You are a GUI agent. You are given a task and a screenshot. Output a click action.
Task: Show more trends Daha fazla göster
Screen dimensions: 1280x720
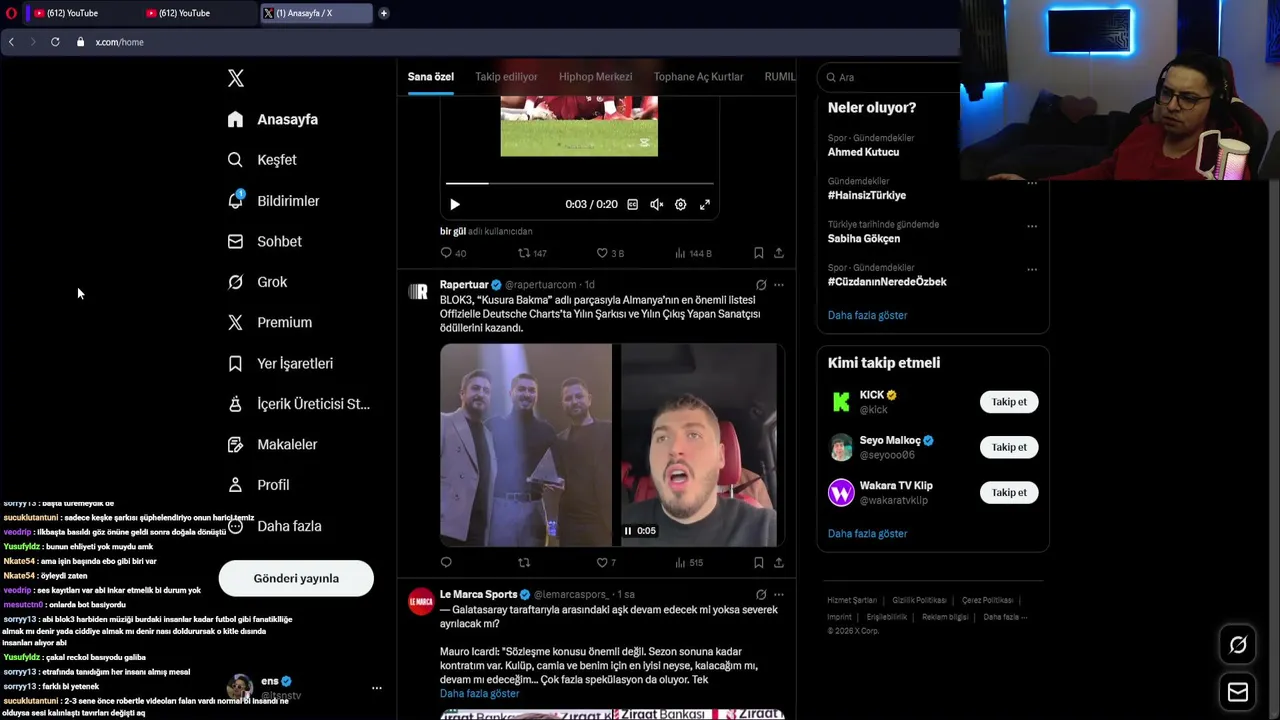click(867, 315)
